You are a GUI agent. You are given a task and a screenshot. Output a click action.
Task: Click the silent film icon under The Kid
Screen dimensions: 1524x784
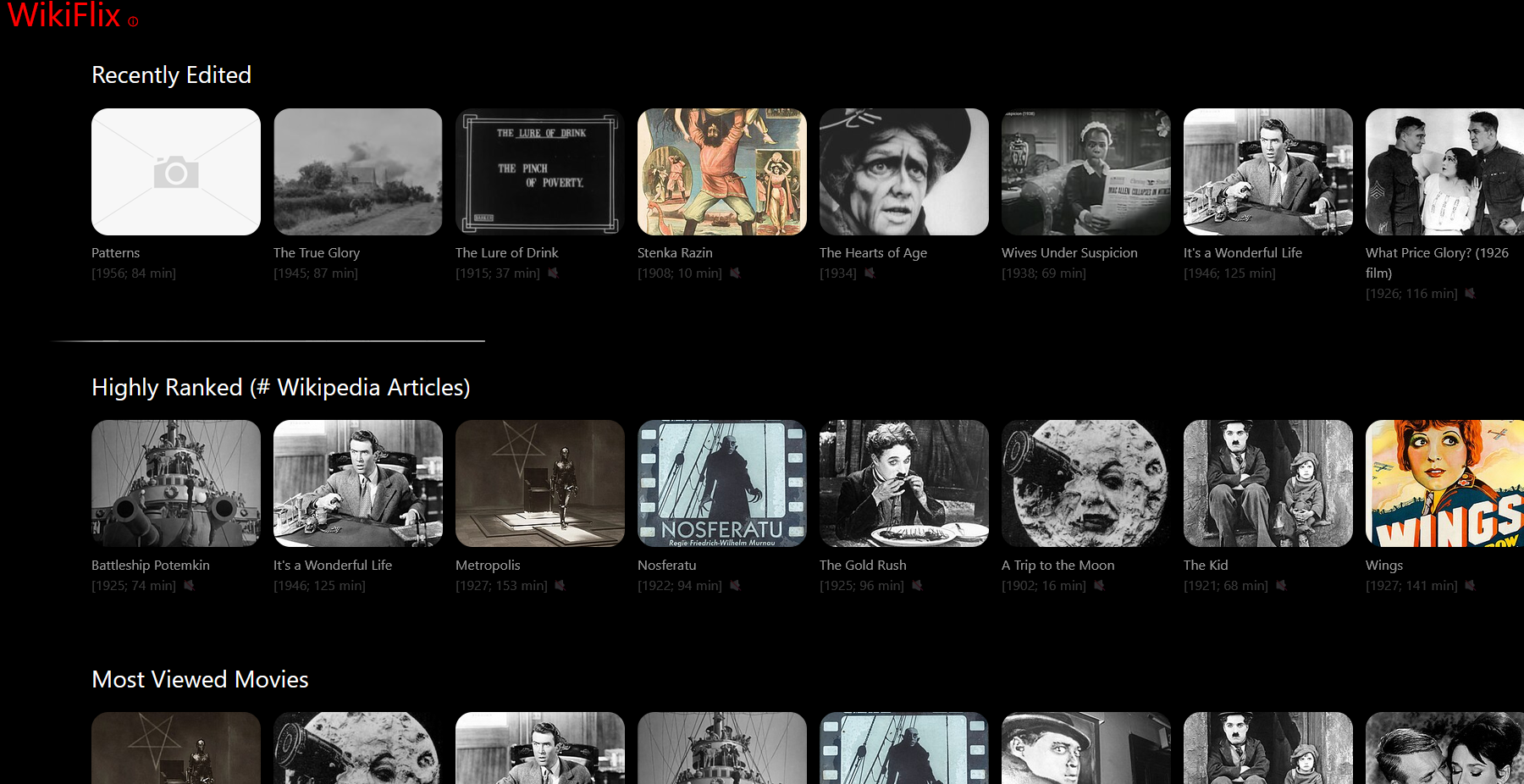coord(1281,585)
